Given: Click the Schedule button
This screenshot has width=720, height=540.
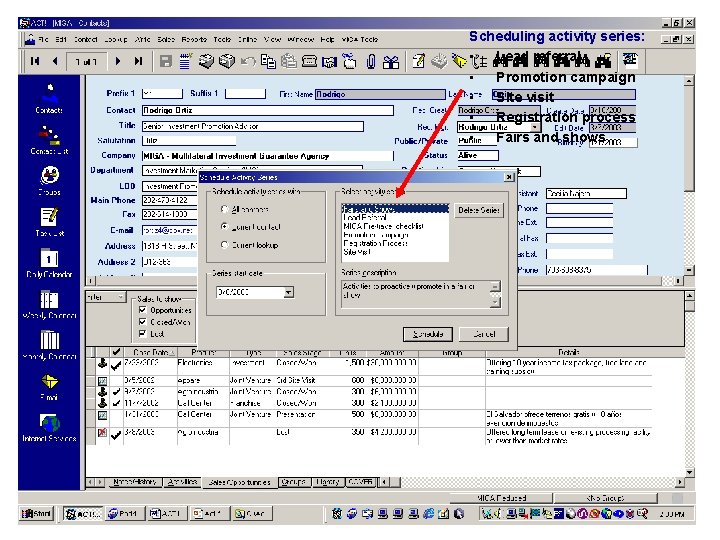Looking at the screenshot, I should pyautogui.click(x=428, y=334).
